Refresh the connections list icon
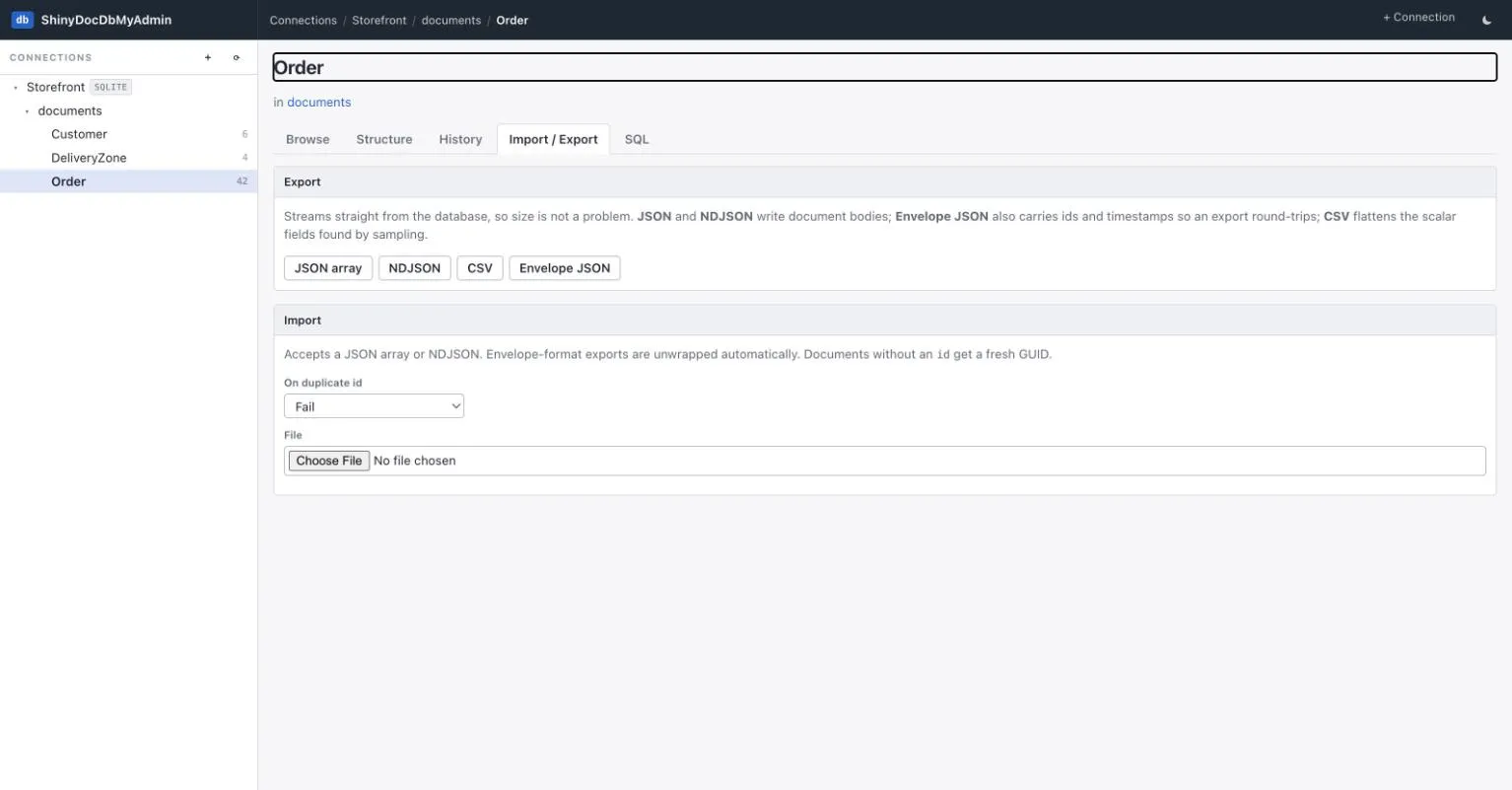This screenshot has height=790, width=1512. (237, 58)
